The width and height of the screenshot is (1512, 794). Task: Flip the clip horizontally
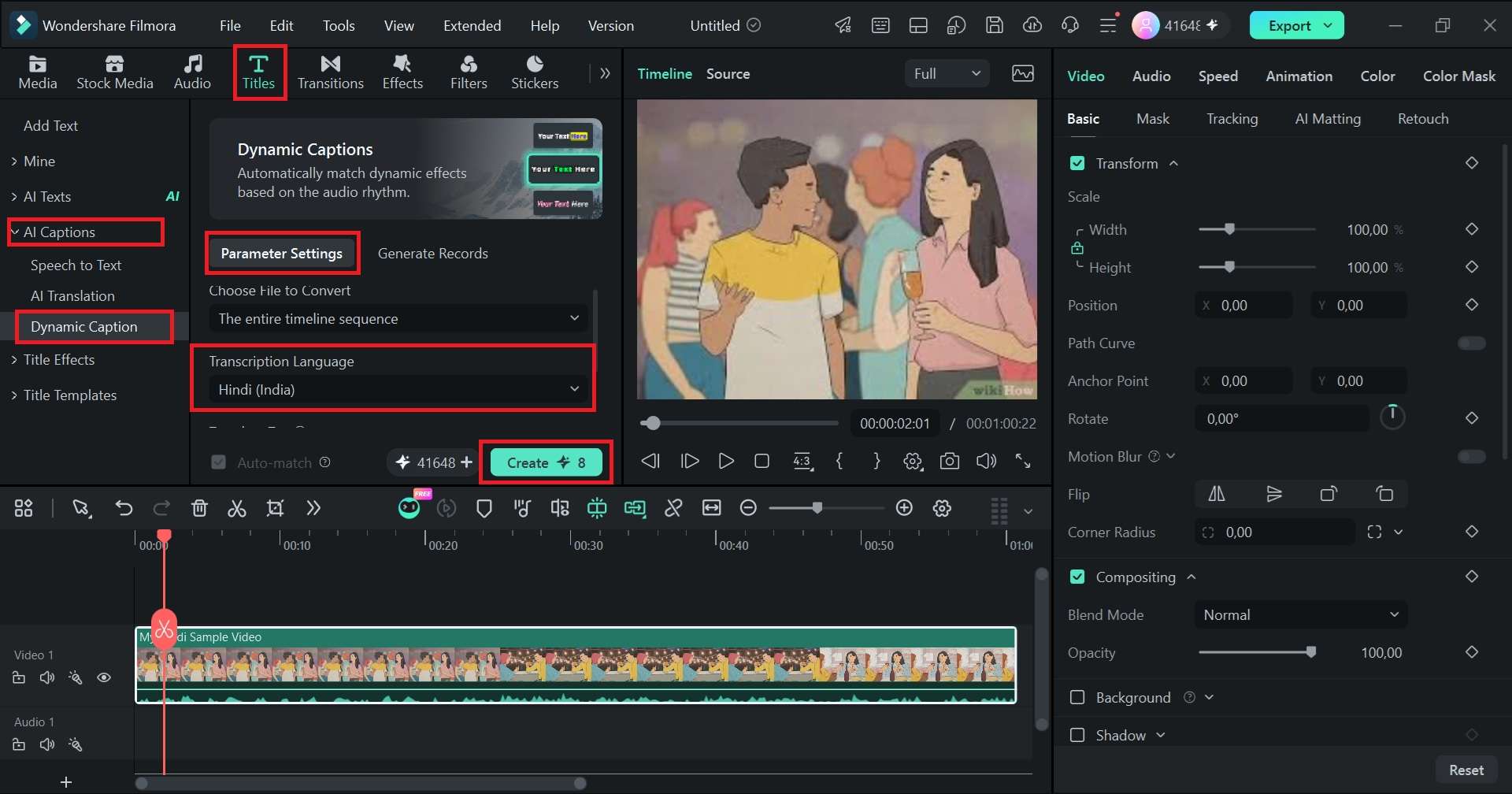1217,494
